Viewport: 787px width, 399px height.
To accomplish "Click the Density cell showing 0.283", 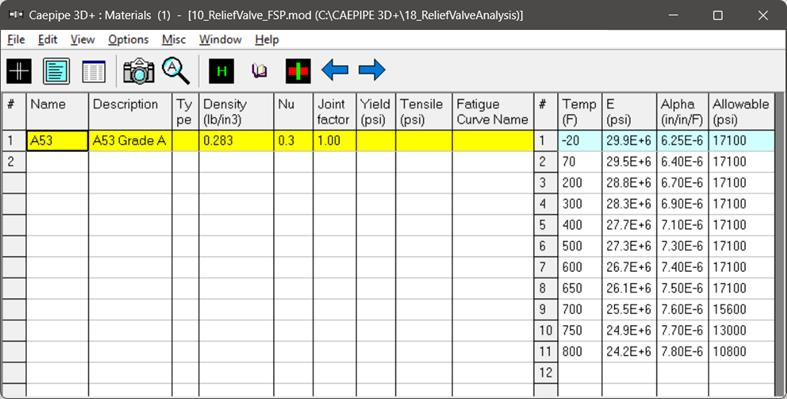I will point(236,141).
